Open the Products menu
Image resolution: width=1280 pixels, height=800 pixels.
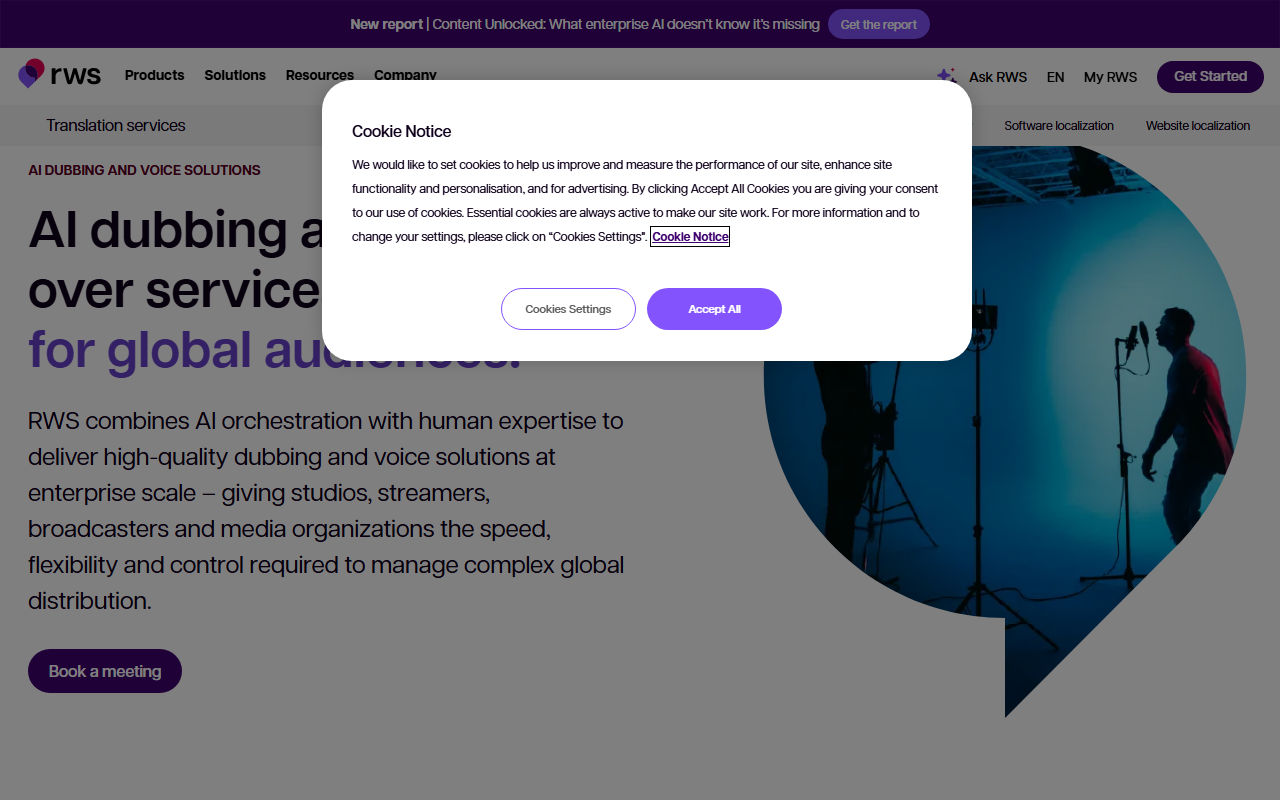coord(154,75)
